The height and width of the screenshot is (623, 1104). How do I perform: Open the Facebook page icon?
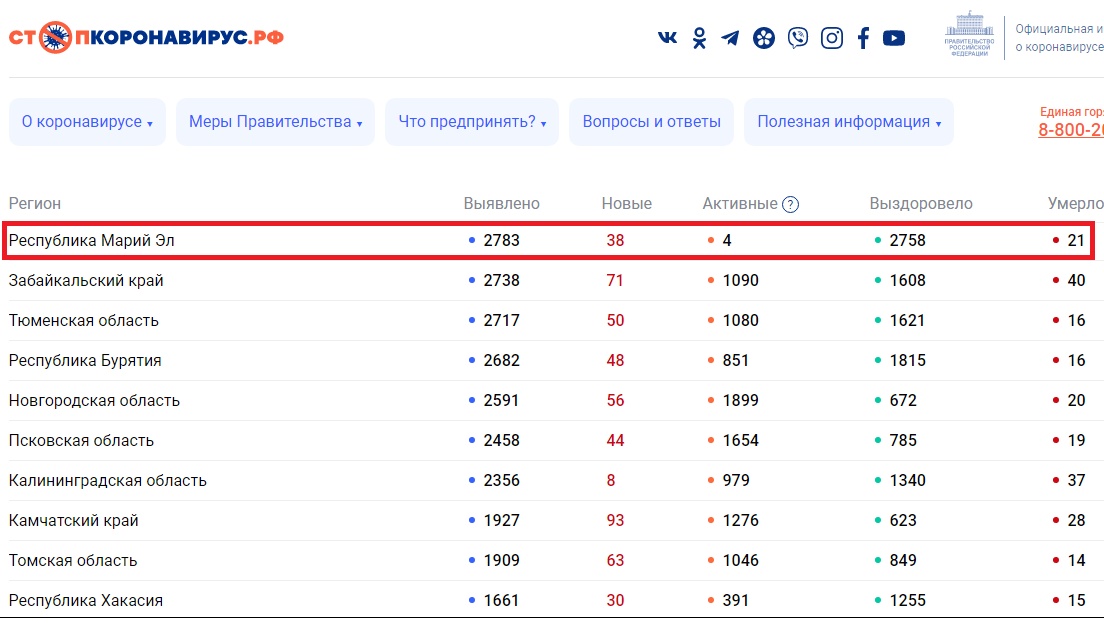pos(863,38)
